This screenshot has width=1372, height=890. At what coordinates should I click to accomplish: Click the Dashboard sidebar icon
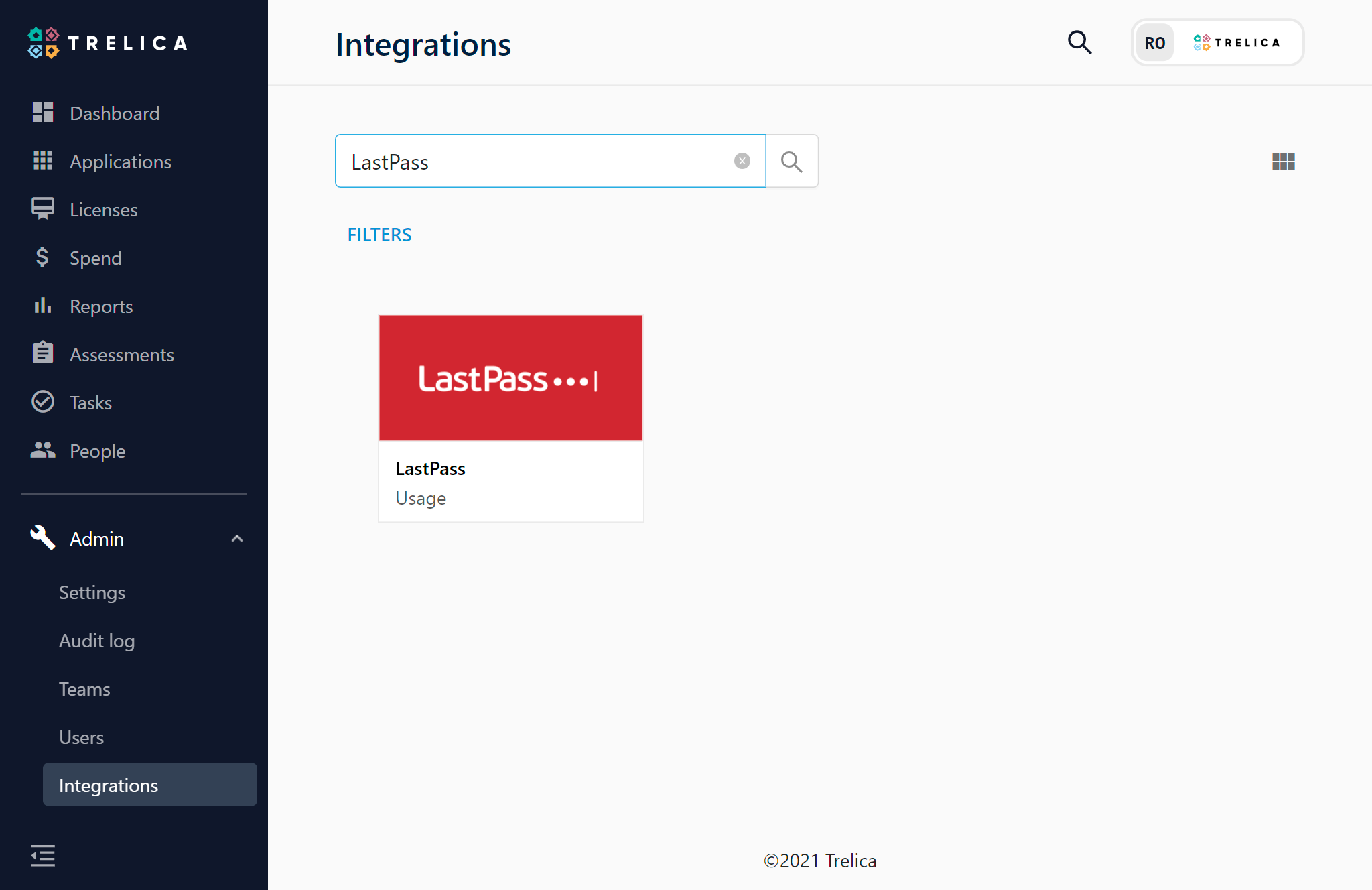click(x=43, y=113)
